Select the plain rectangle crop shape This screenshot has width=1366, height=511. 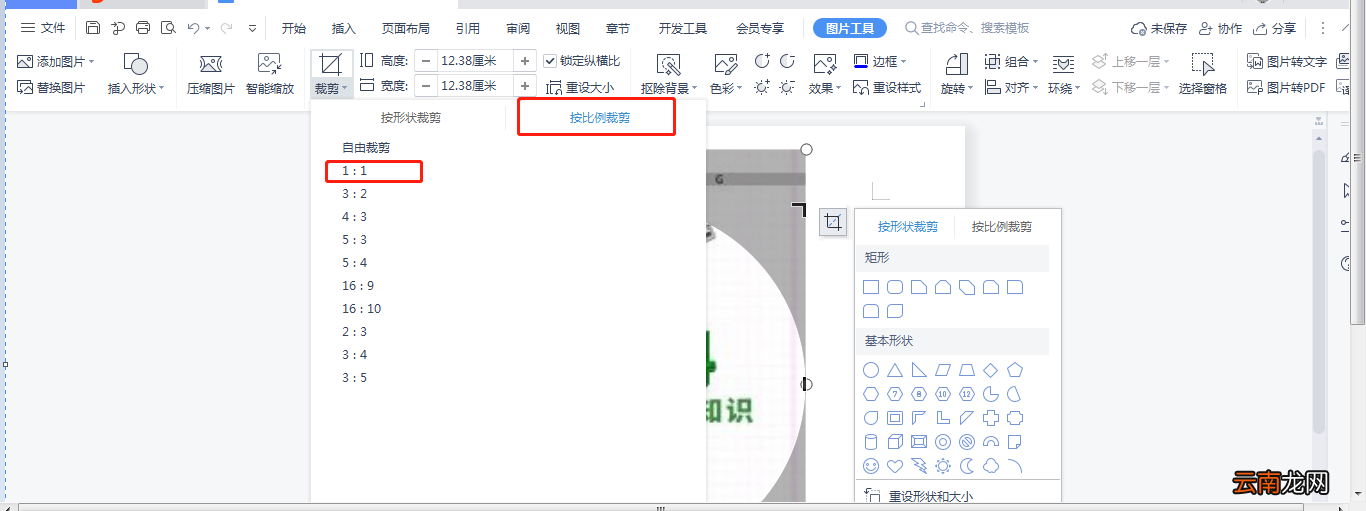pyautogui.click(x=871, y=288)
